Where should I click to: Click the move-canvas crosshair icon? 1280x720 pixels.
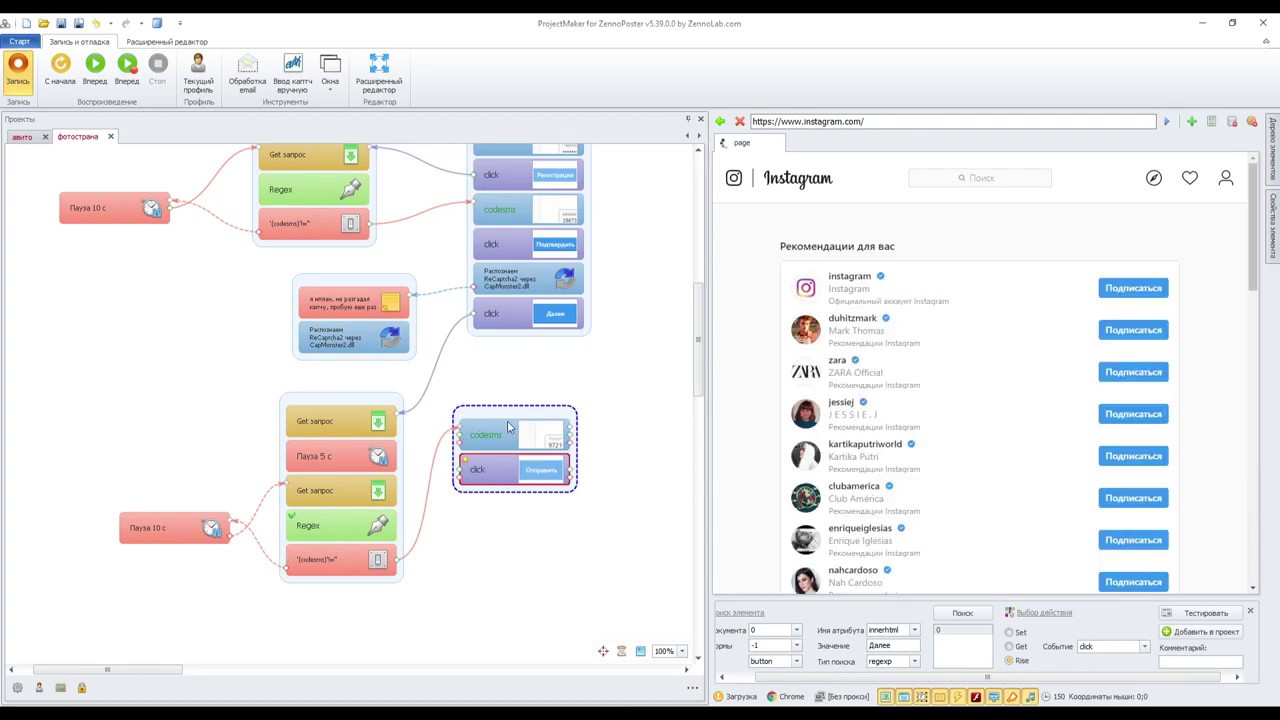click(x=603, y=652)
